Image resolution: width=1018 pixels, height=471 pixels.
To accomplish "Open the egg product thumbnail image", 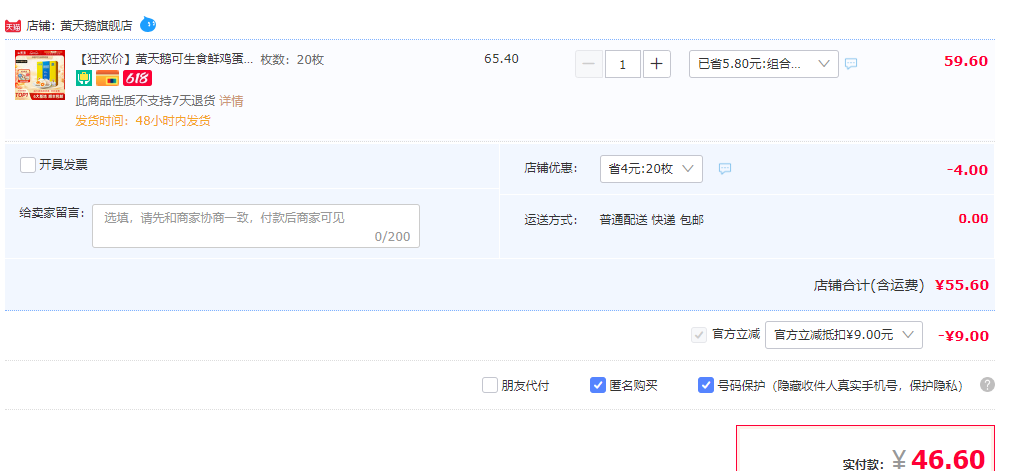I will tap(40, 75).
